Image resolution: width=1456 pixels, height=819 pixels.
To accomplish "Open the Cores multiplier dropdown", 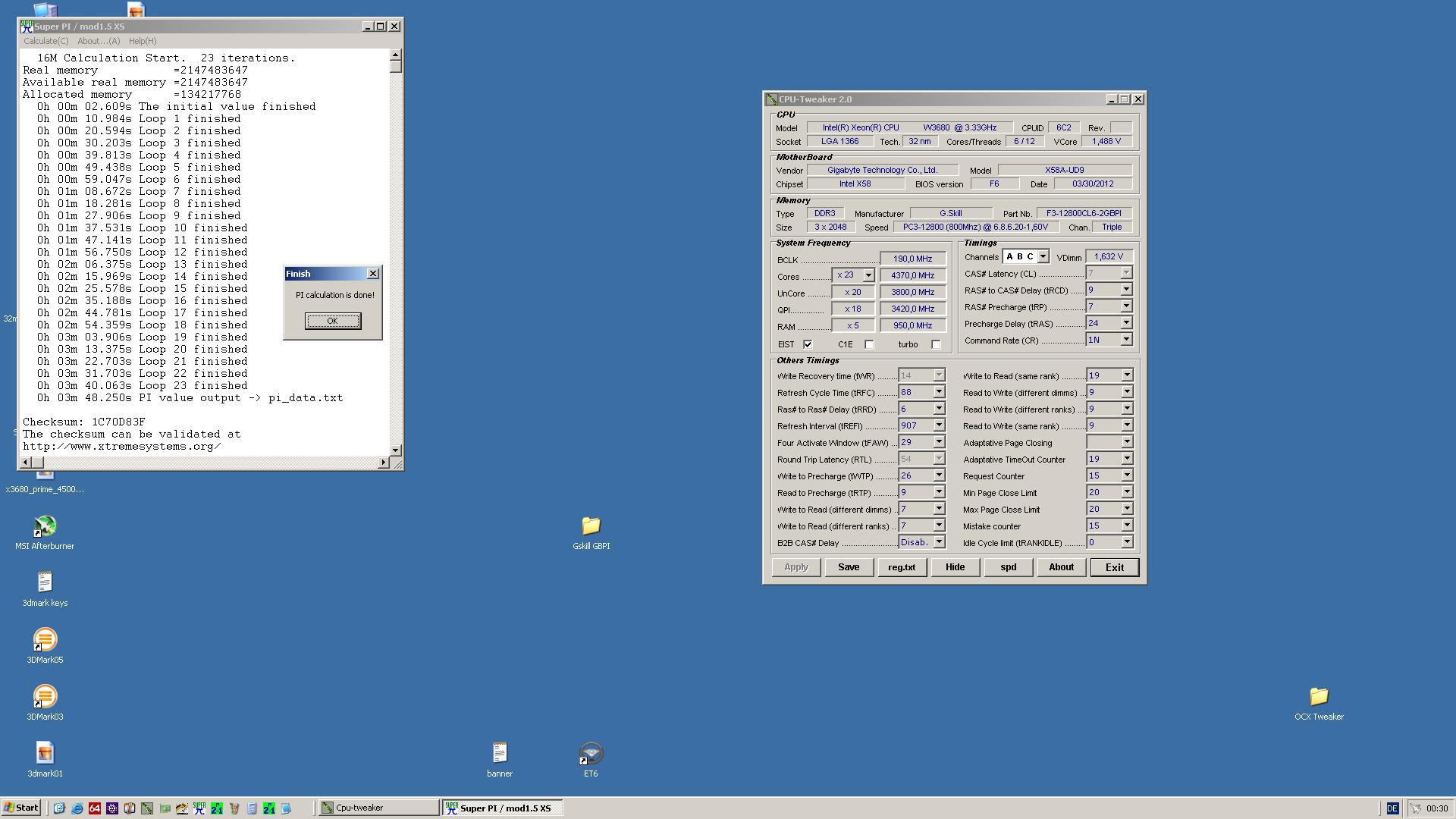I will pyautogui.click(x=868, y=275).
